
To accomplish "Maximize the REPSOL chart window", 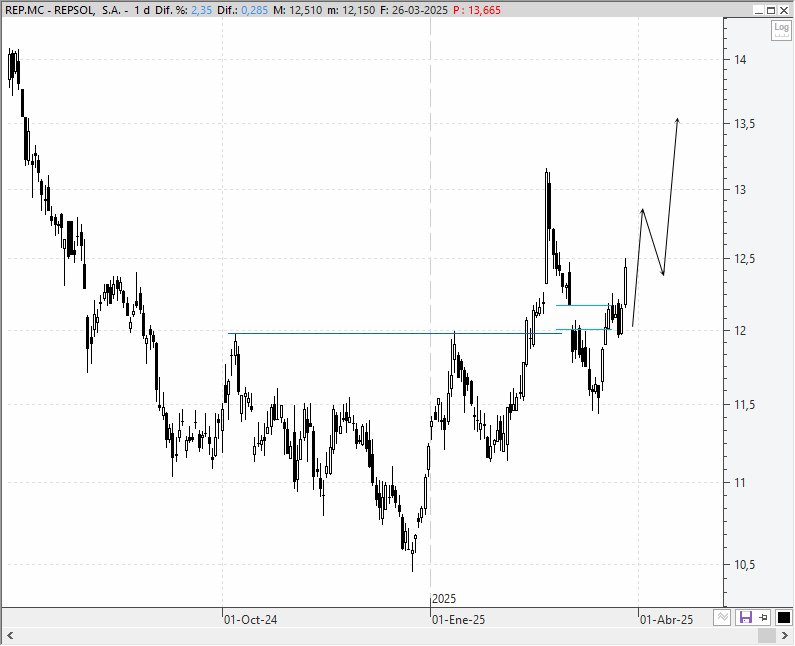I will pyautogui.click(x=771, y=10).
